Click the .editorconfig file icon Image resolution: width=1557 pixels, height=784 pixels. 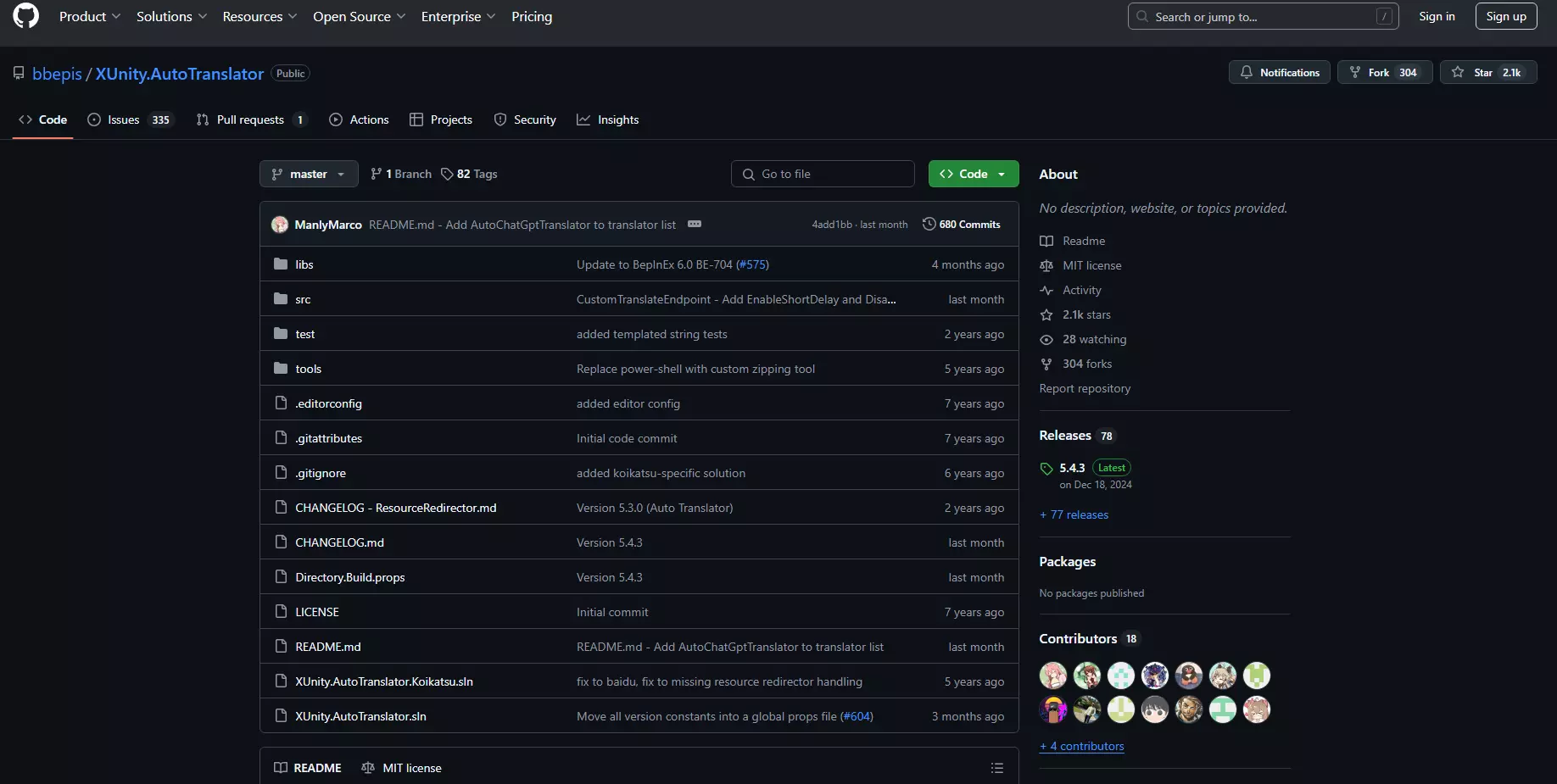pyautogui.click(x=281, y=403)
